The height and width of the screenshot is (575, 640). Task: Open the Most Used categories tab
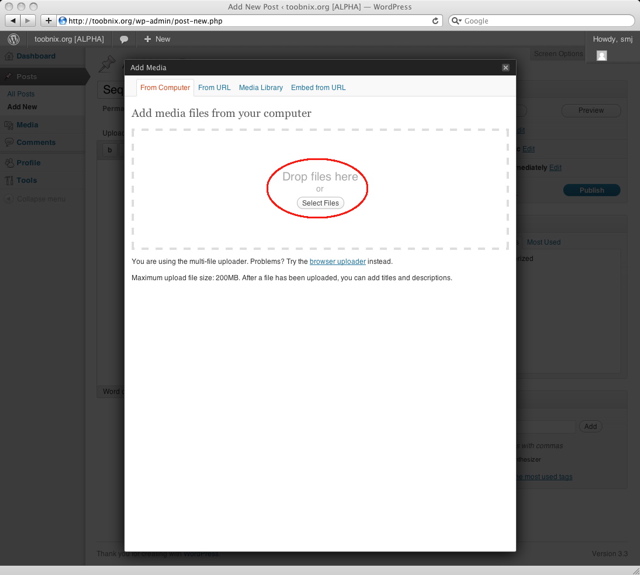543,242
